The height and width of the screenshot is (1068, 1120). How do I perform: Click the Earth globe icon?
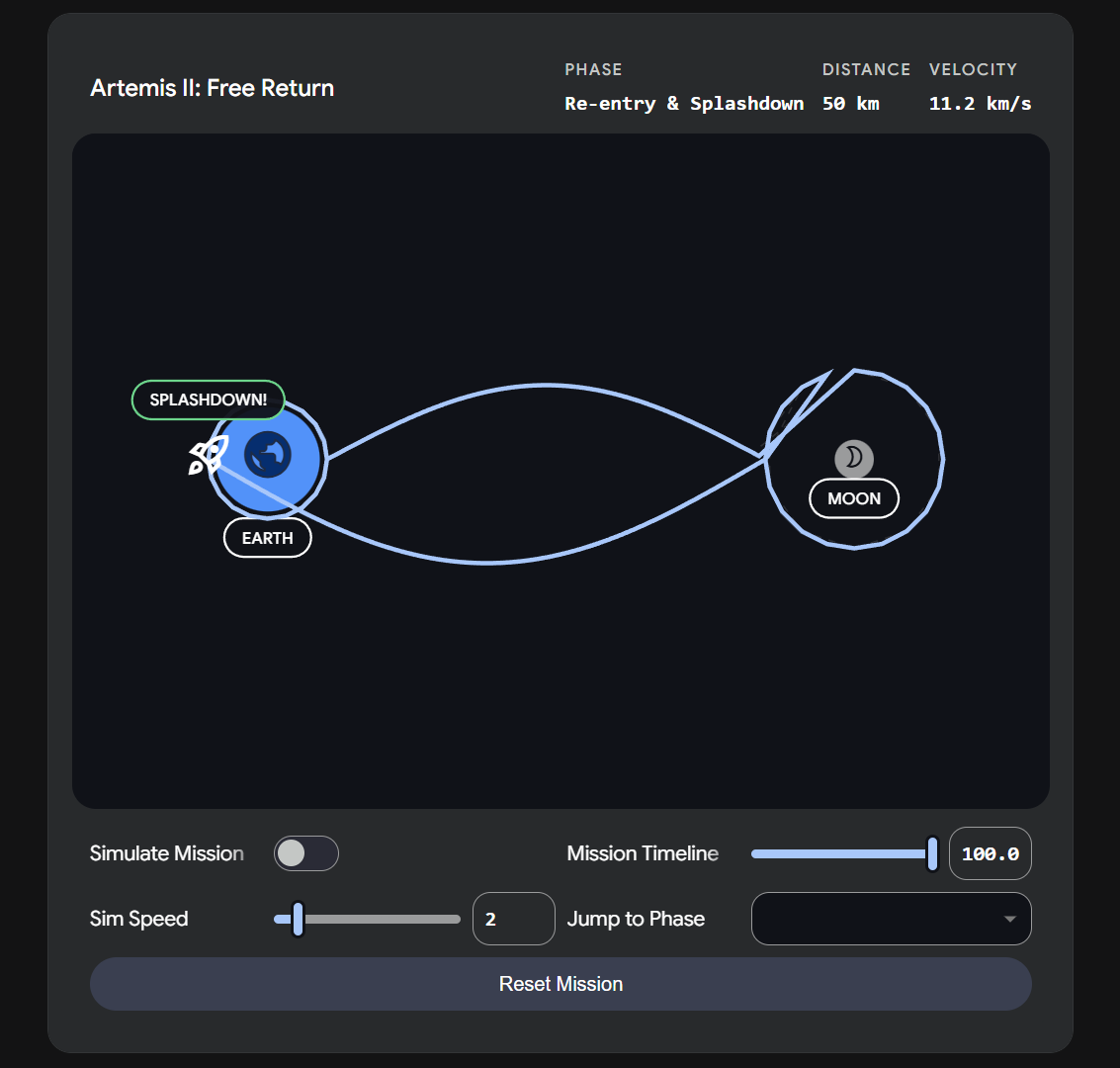[268, 455]
